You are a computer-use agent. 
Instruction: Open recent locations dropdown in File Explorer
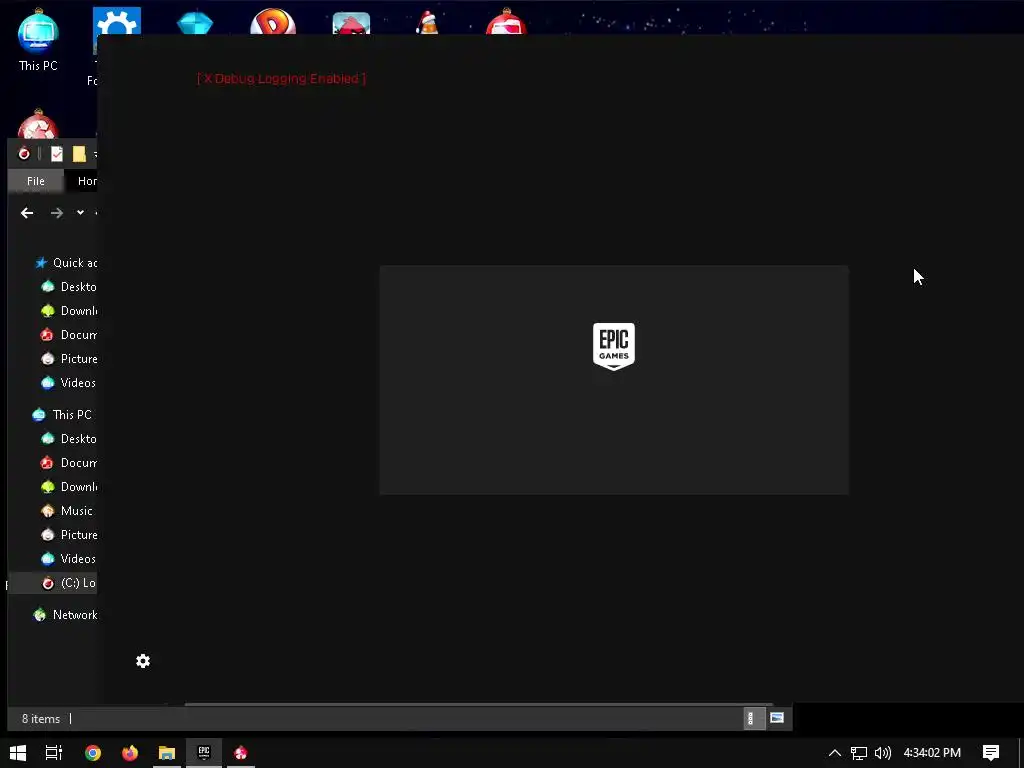click(x=80, y=212)
